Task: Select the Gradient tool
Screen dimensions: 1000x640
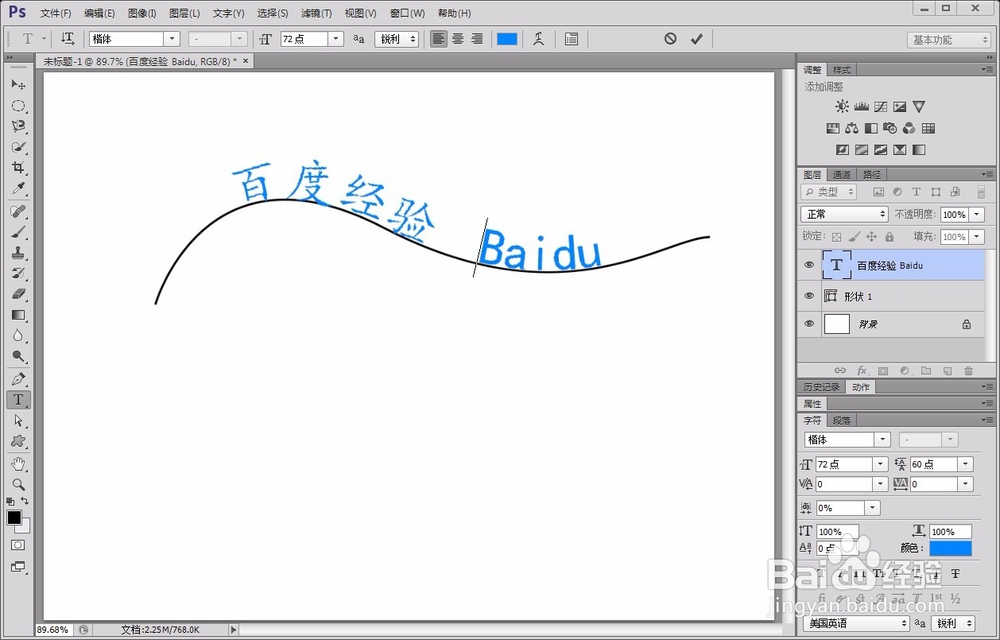Action: [18, 315]
